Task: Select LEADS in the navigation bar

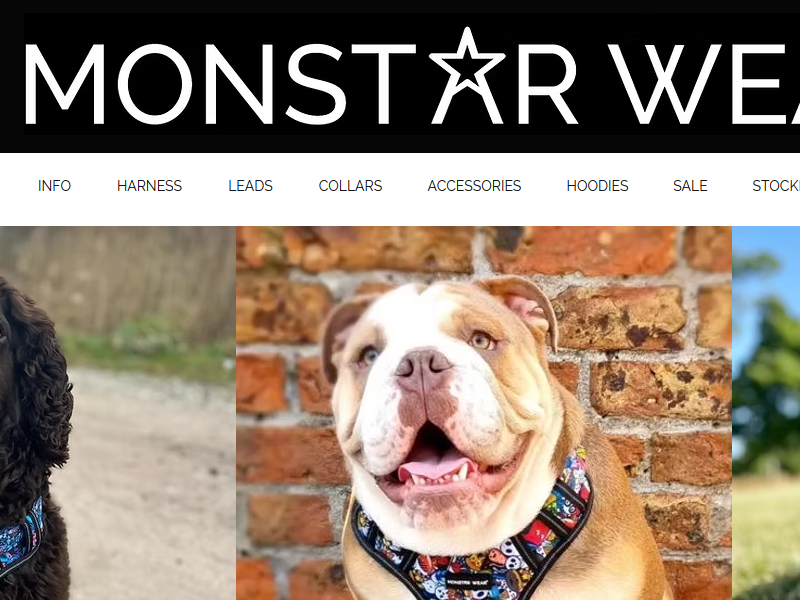Action: click(250, 186)
